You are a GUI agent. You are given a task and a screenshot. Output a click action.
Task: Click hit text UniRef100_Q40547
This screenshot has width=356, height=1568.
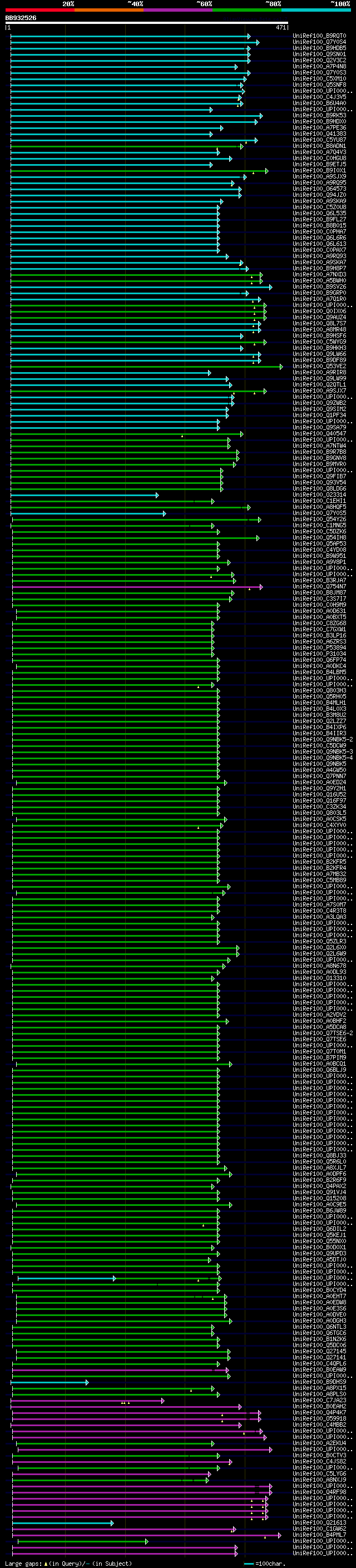pos(319,433)
